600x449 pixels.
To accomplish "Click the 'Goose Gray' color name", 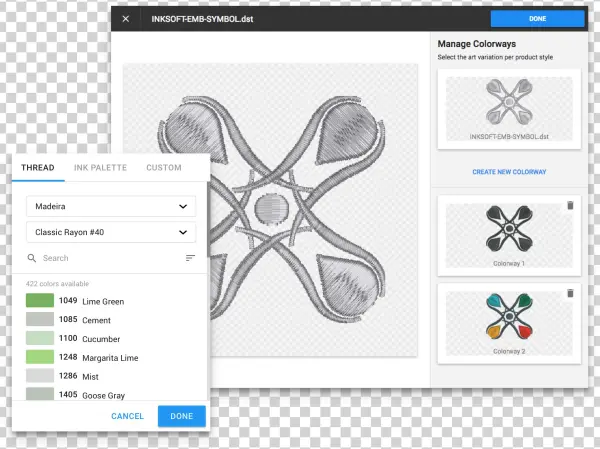I will [x=103, y=395].
